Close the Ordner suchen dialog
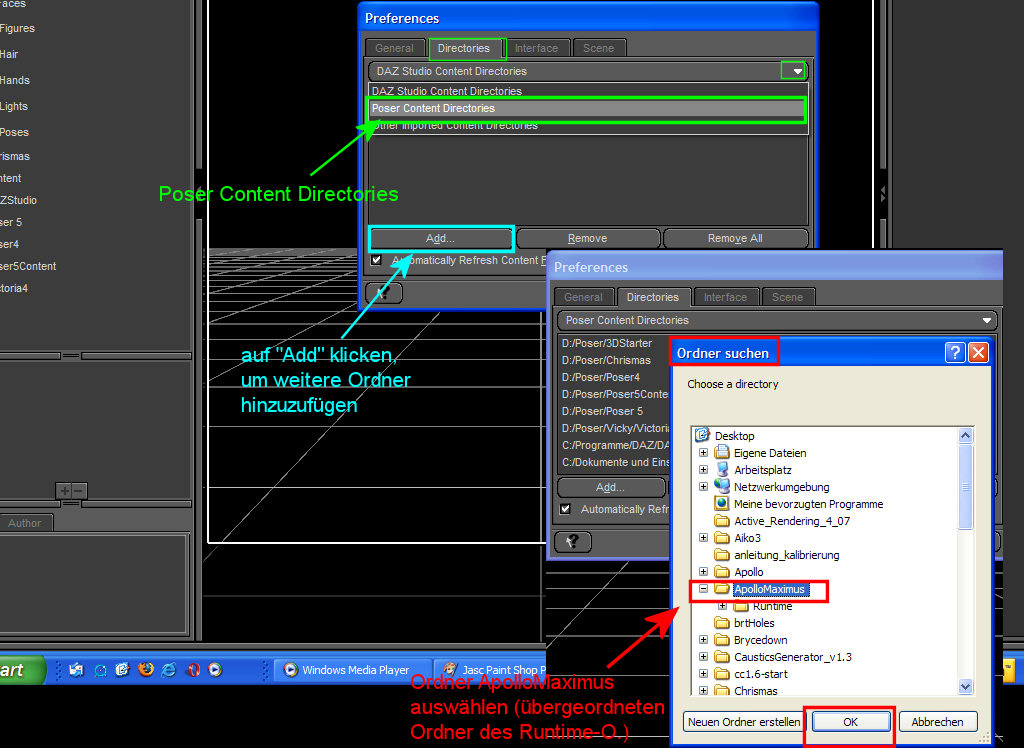 coord(978,353)
